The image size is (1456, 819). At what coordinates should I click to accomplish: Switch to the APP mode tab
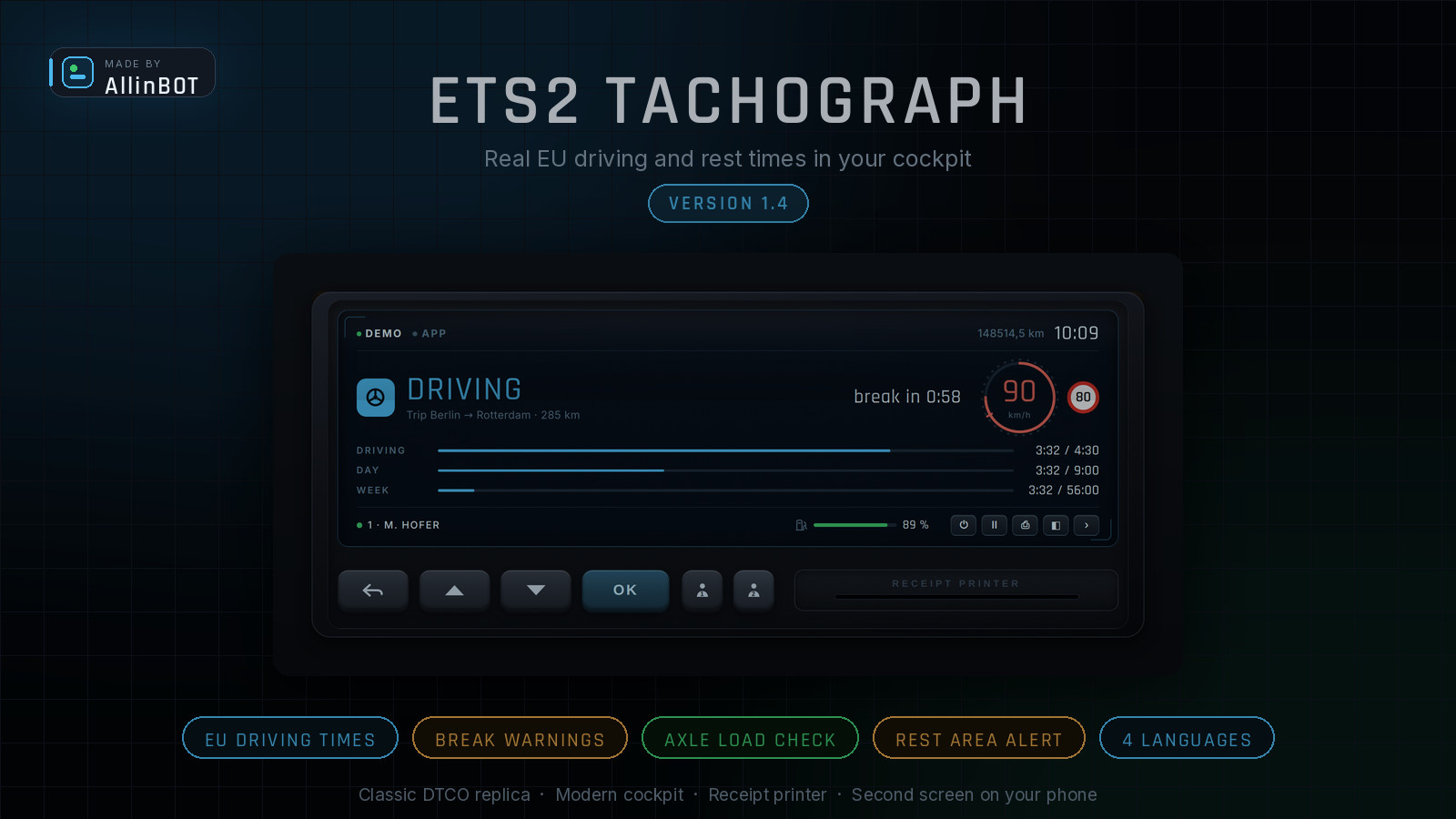coord(430,334)
